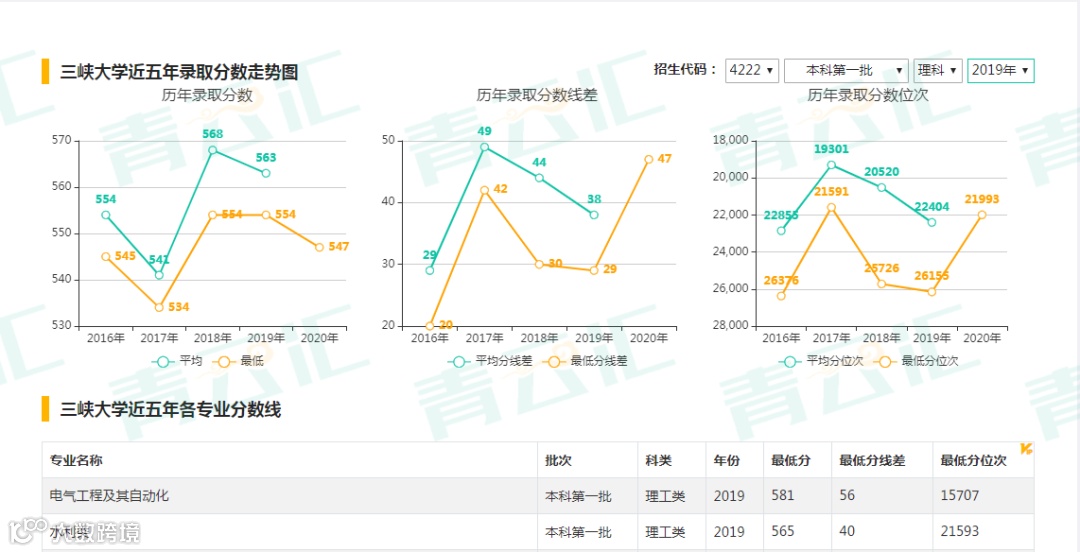This screenshot has width=1080, height=552.
Task: Click the 22404 average rank point
Action: [932, 222]
